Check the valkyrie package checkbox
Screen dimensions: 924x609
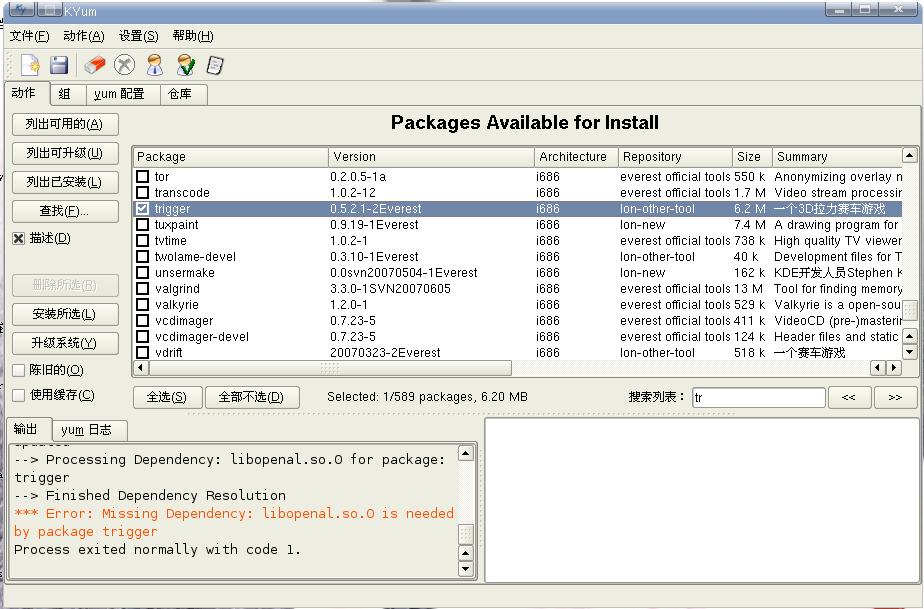click(143, 304)
